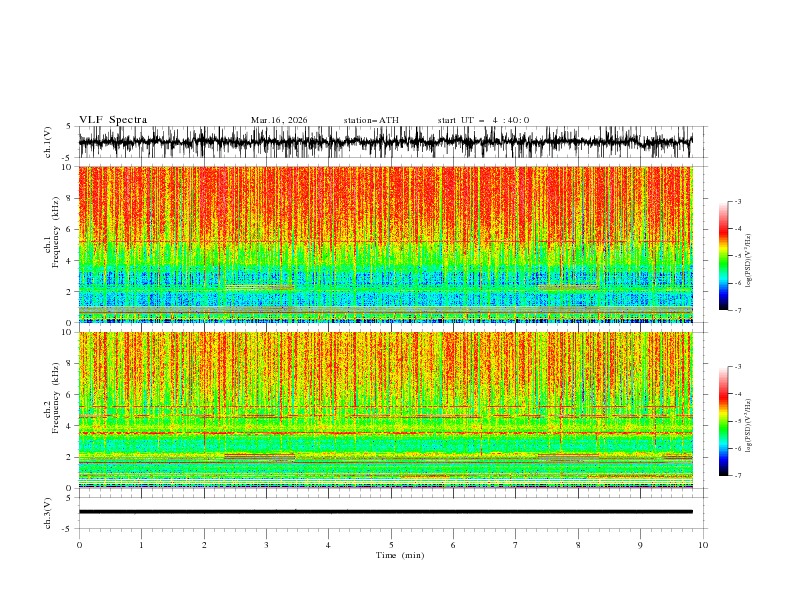
Task: Click the '4' kHz tick on ch.2 spectrogram
Action: [x=70, y=426]
